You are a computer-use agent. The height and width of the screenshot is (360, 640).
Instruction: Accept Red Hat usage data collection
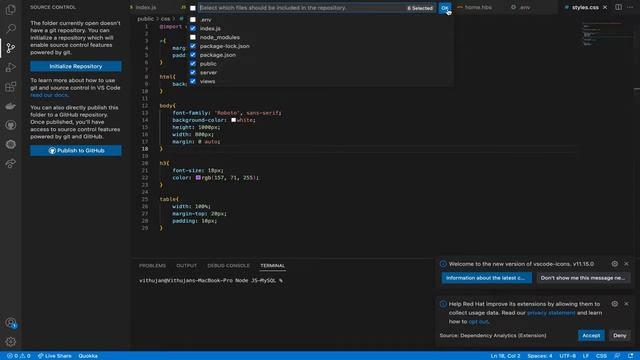click(x=591, y=336)
